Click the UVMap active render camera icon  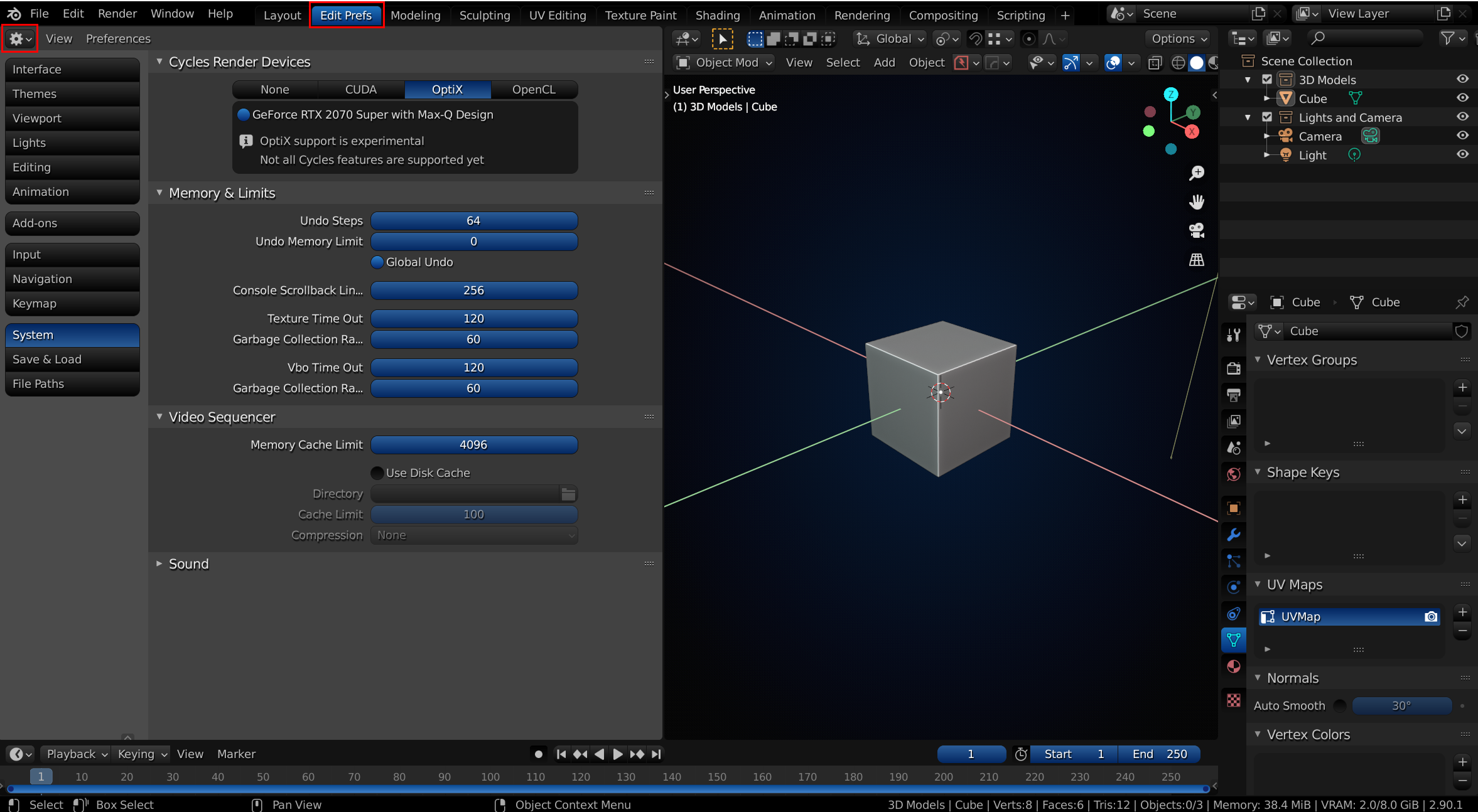click(x=1431, y=617)
